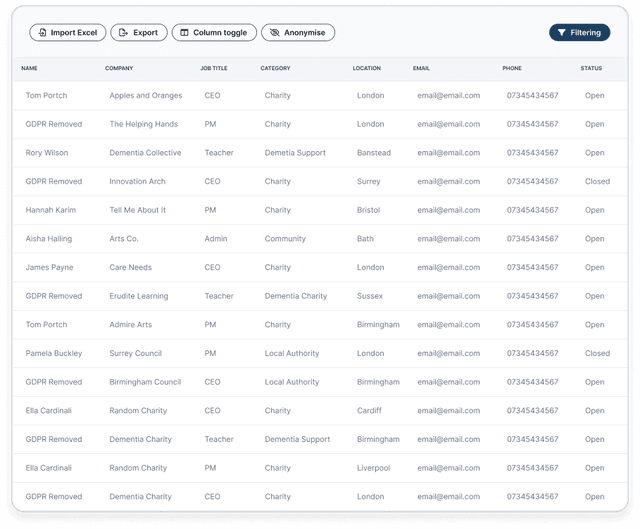Click the Column toggle table icon
Image resolution: width=640 pixels, height=529 pixels.
pos(184,33)
